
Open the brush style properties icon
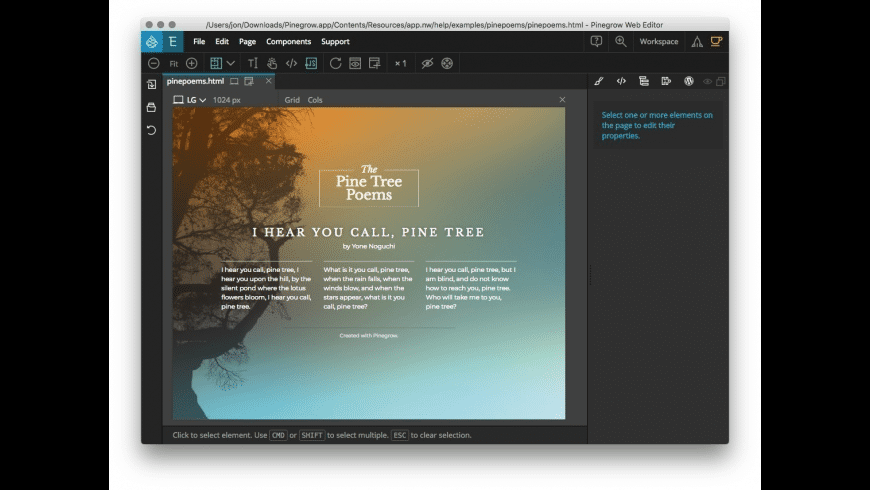599,81
